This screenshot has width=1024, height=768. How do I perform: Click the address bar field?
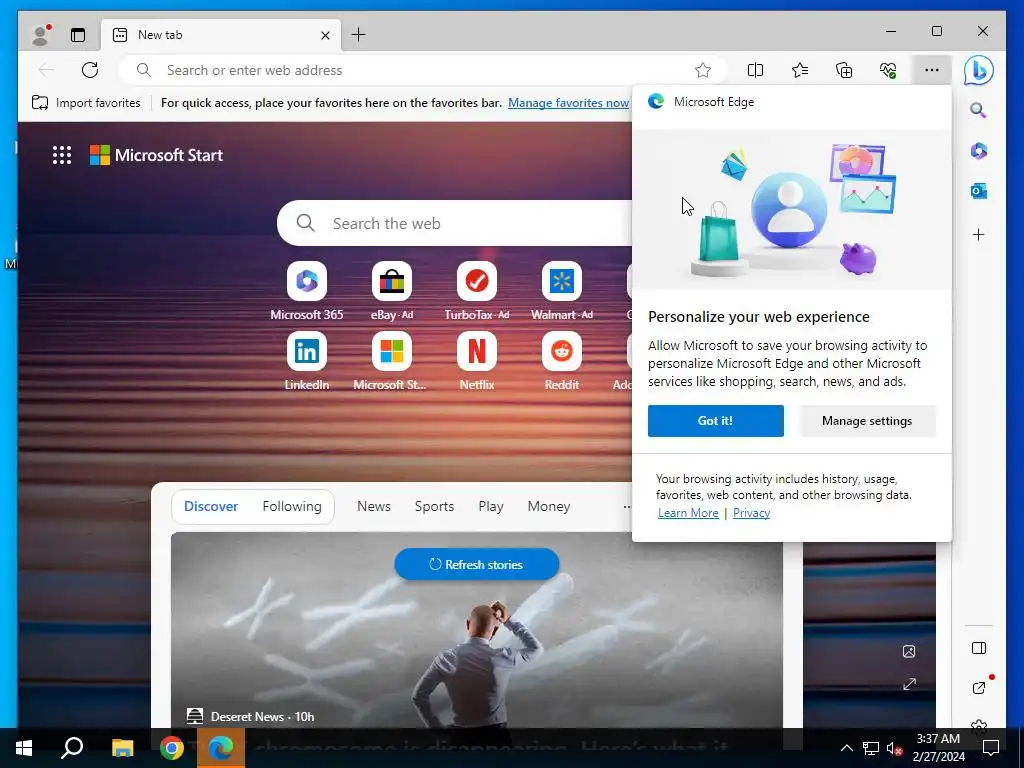click(422, 70)
